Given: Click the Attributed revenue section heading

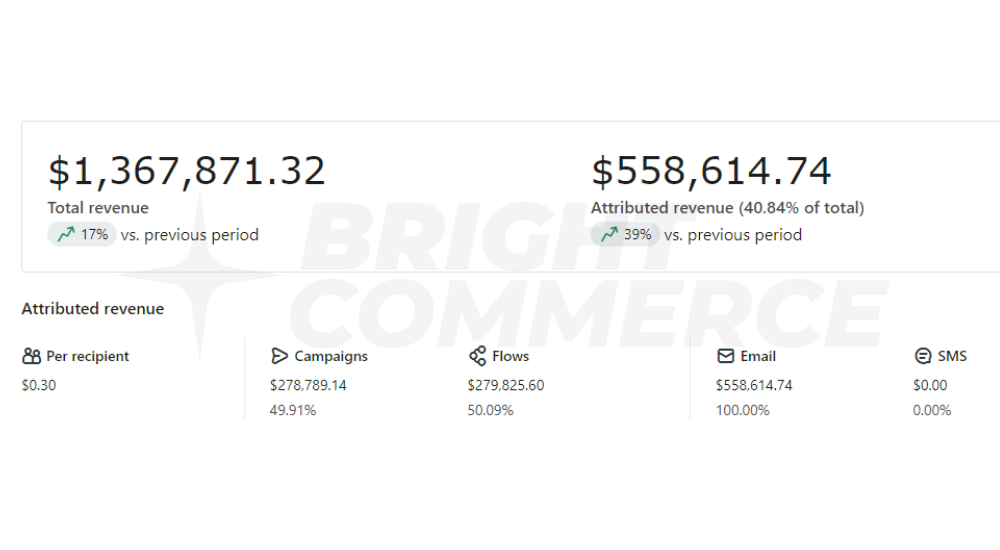Looking at the screenshot, I should [93, 309].
